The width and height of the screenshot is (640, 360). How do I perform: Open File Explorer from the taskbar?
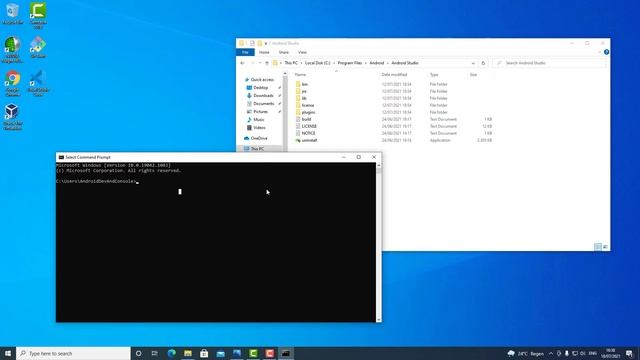(x=188, y=353)
